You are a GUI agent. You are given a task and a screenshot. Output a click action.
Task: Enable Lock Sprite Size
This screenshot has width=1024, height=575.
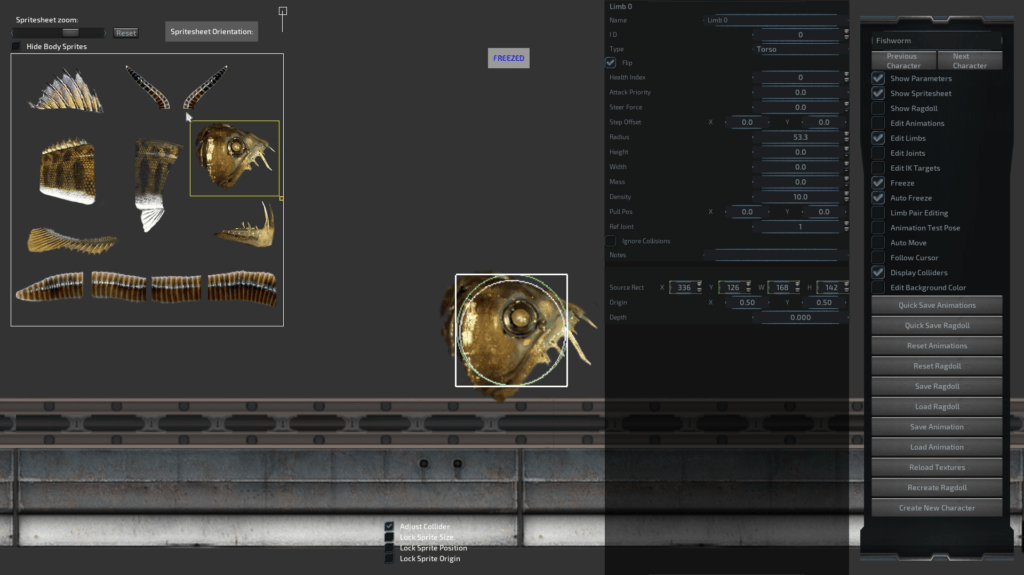click(x=389, y=537)
